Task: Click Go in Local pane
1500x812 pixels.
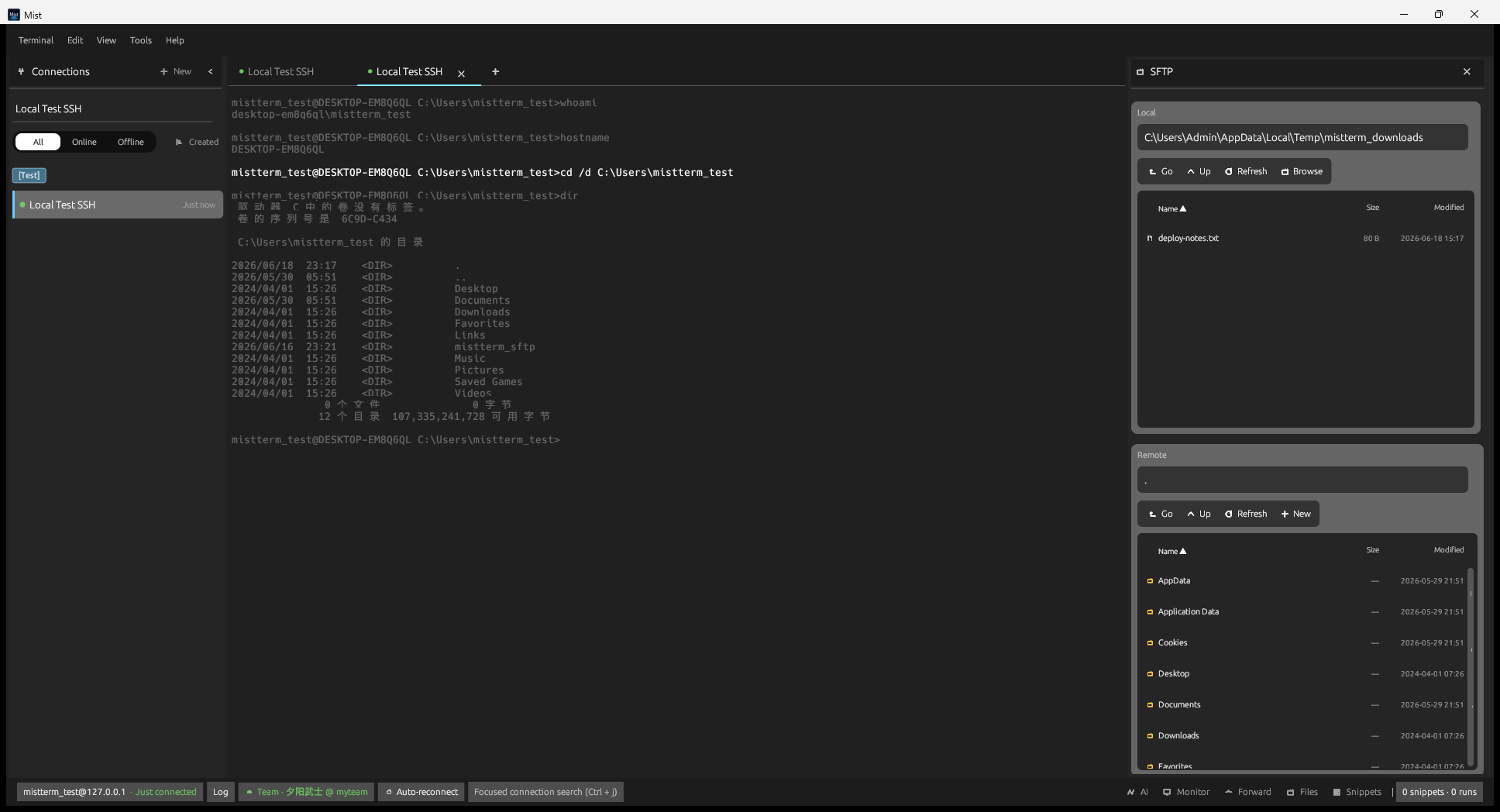Action: point(1161,171)
